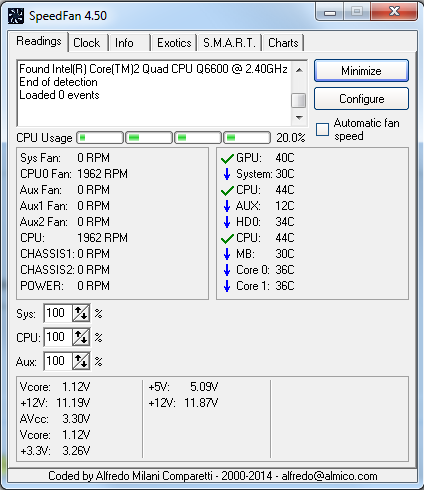Click the Aux1 Fan reading

point(65,206)
